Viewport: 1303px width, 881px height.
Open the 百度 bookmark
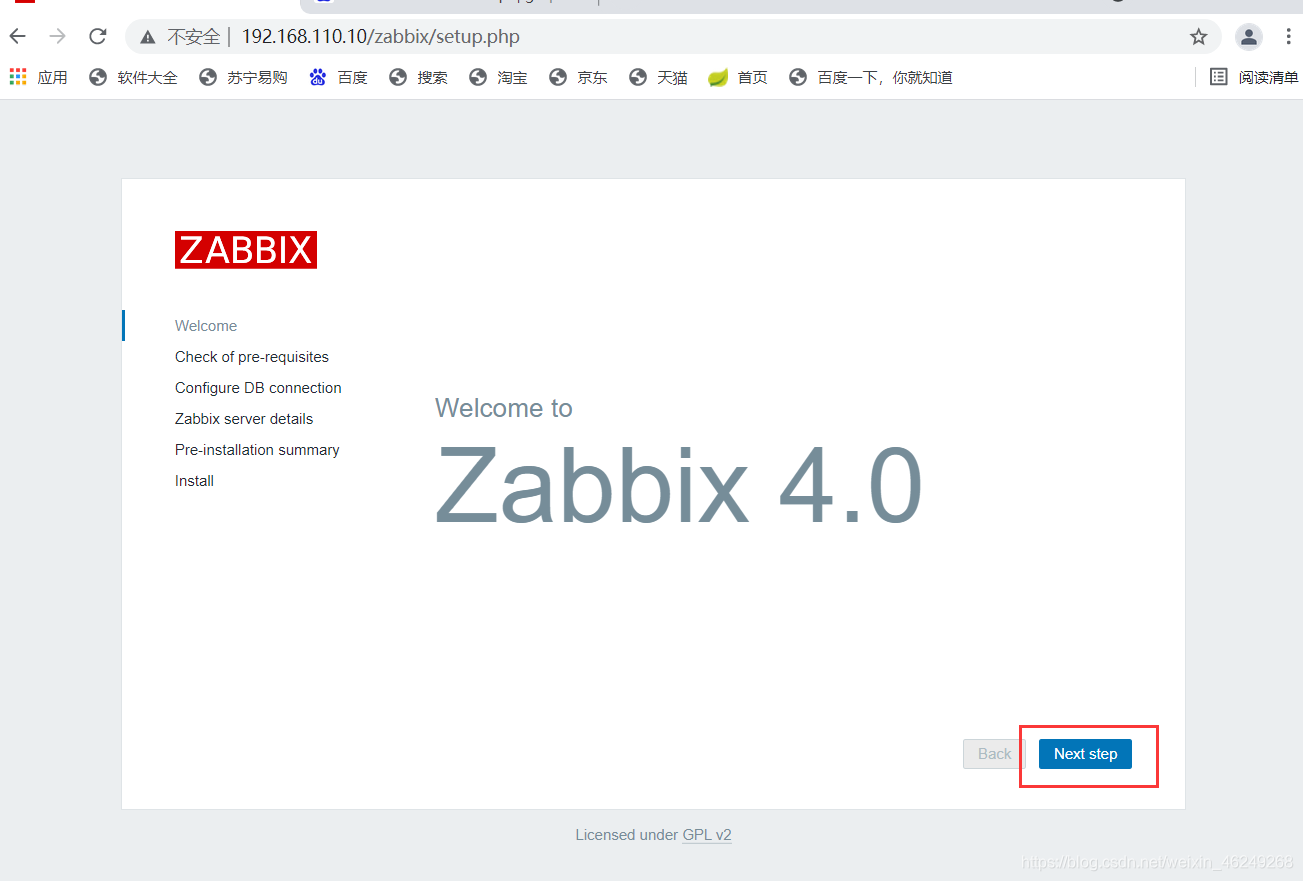(x=338, y=77)
